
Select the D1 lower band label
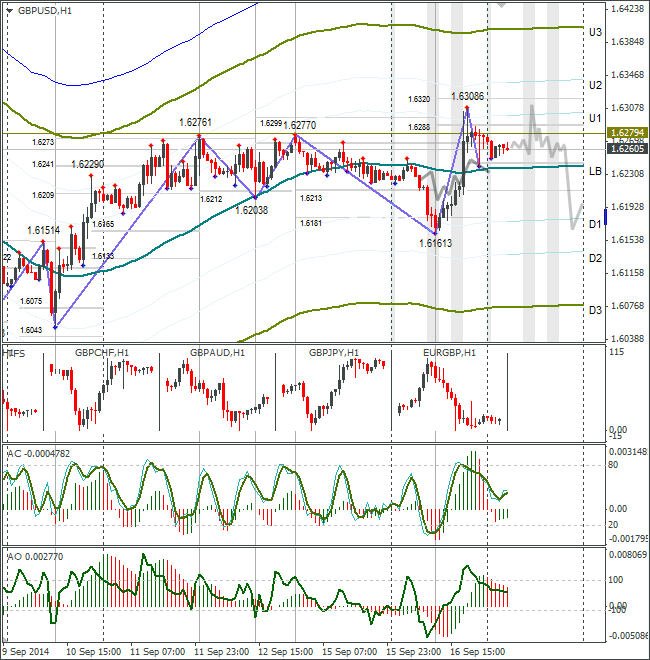tap(595, 224)
